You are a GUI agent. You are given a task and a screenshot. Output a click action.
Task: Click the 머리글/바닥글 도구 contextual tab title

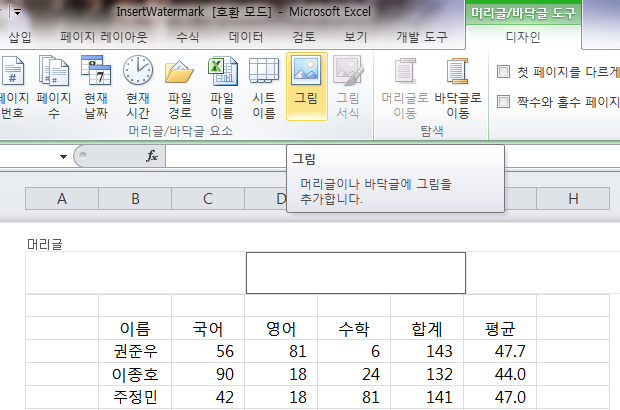point(523,13)
